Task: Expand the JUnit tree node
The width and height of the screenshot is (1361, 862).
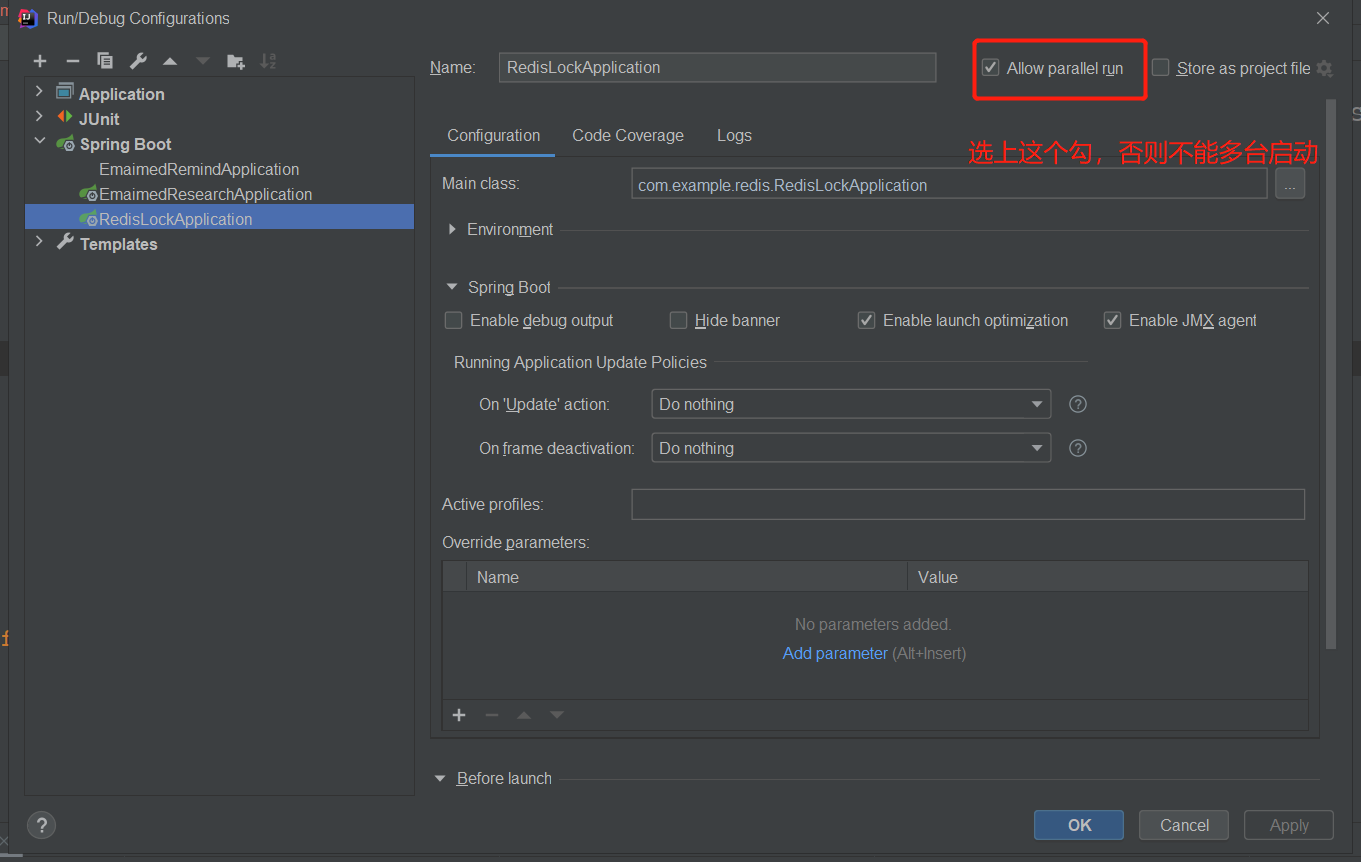Action: tap(39, 117)
